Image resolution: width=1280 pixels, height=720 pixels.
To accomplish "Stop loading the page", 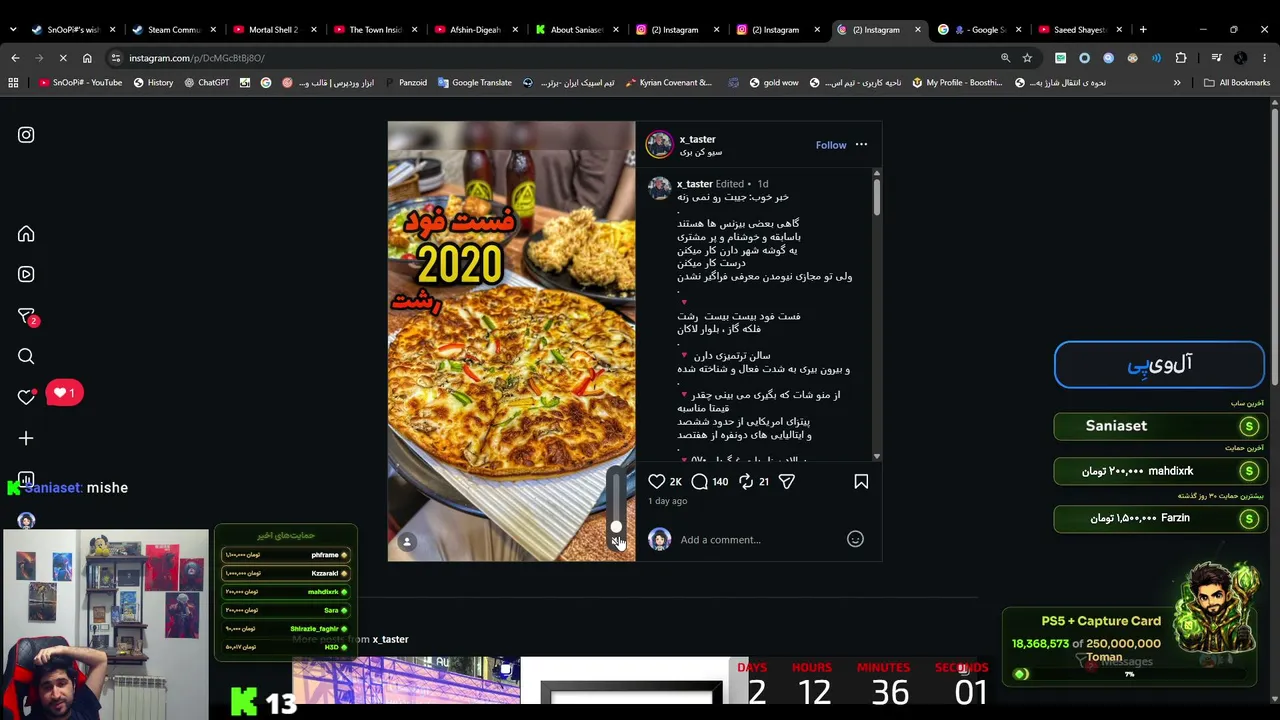I will tap(62, 58).
